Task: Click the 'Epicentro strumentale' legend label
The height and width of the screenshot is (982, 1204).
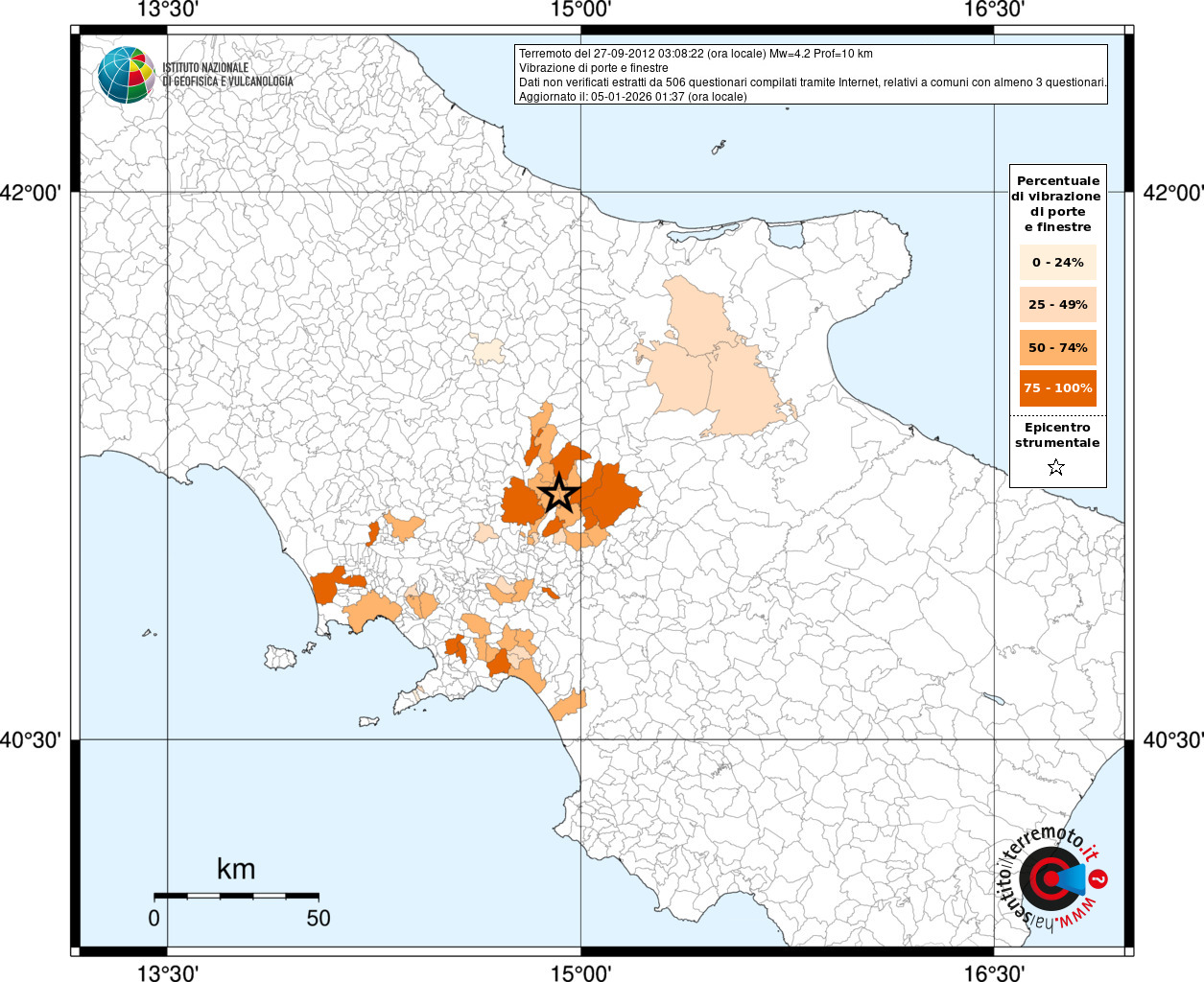Action: tap(1057, 434)
